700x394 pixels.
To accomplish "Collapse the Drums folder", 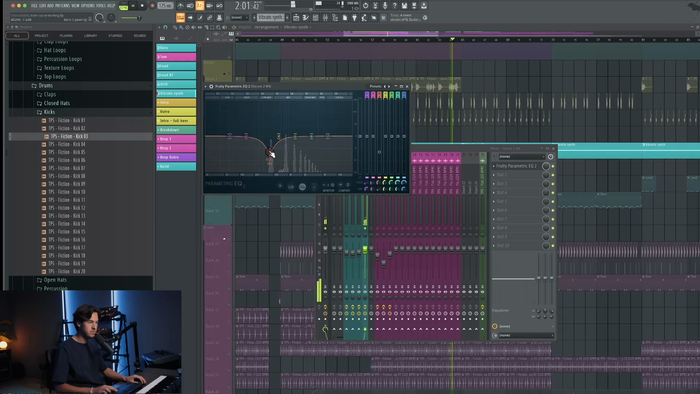I will (x=46, y=85).
